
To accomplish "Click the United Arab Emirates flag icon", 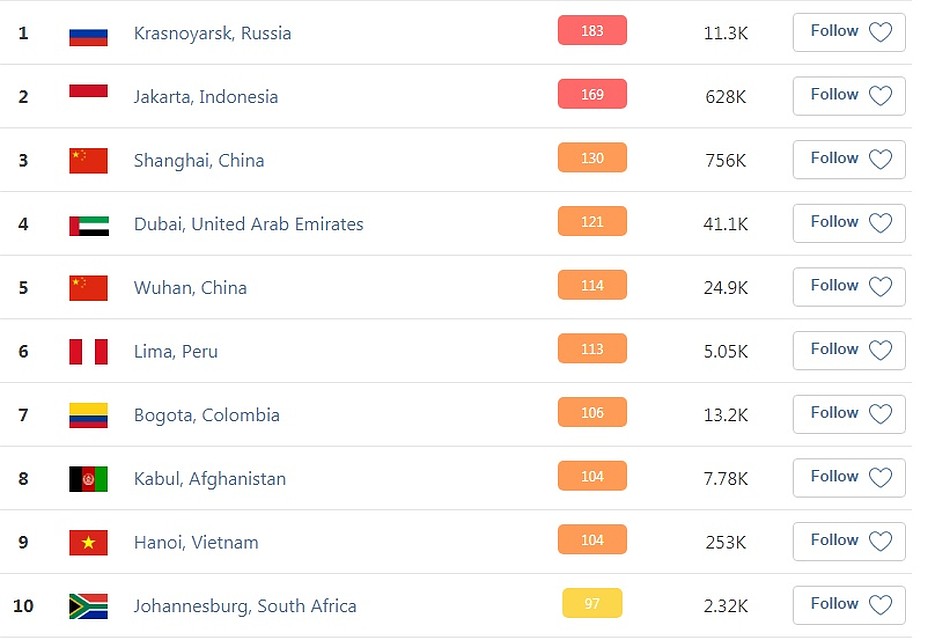I will click(x=88, y=224).
